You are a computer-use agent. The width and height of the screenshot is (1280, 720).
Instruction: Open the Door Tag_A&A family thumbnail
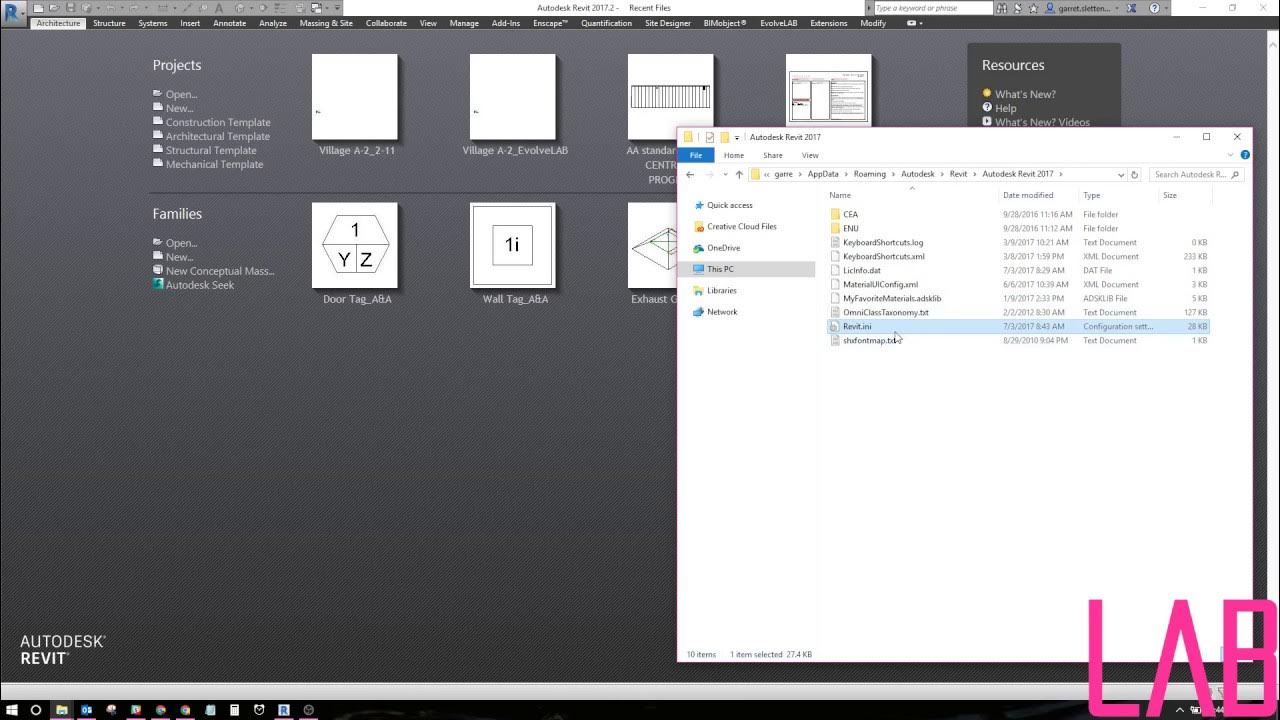pos(355,246)
